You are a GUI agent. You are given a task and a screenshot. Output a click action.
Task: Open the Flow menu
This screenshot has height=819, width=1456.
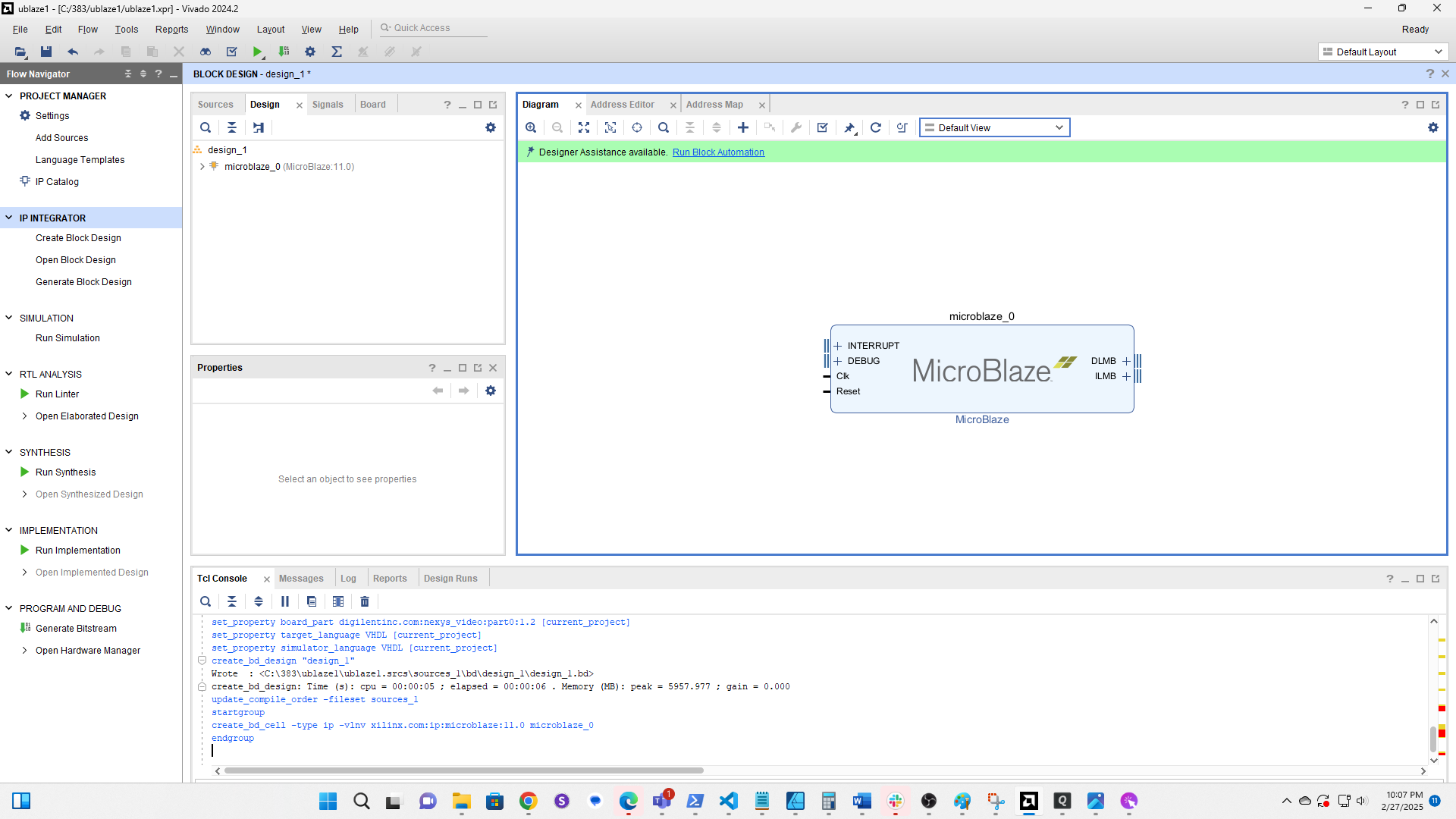click(x=87, y=30)
